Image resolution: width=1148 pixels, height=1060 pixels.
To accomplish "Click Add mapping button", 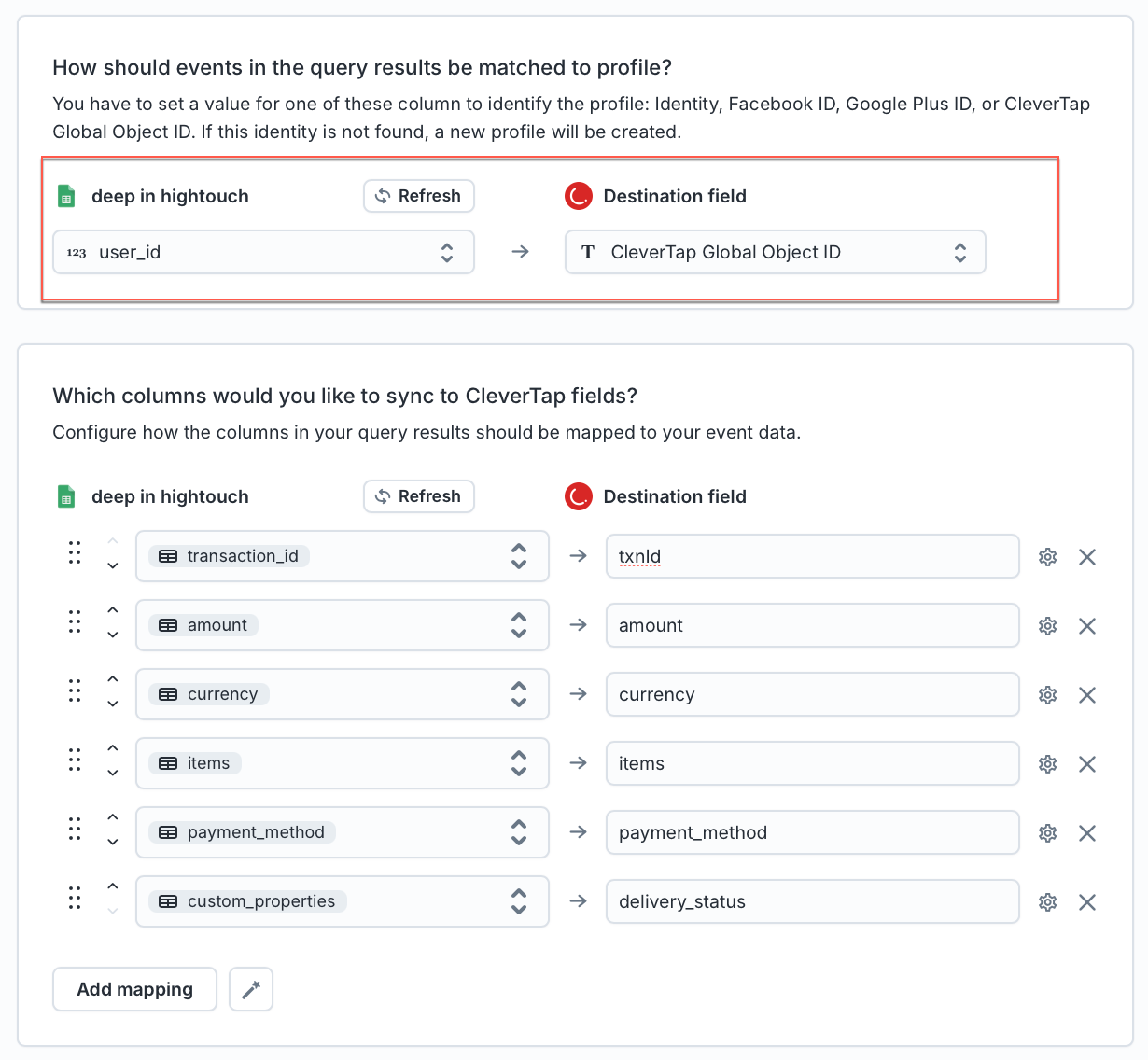I will [134, 989].
